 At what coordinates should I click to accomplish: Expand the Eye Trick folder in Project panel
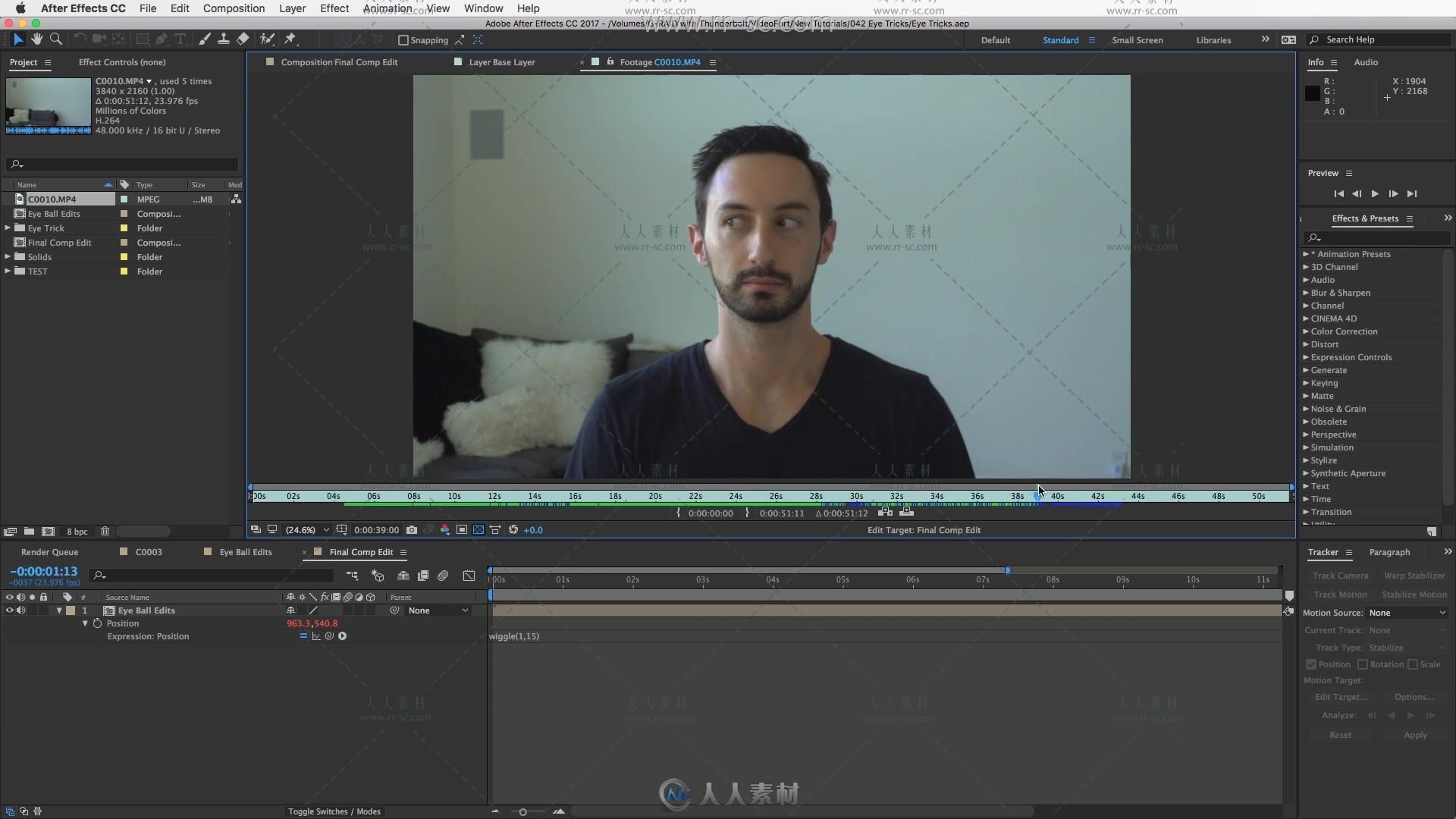[x=8, y=228]
